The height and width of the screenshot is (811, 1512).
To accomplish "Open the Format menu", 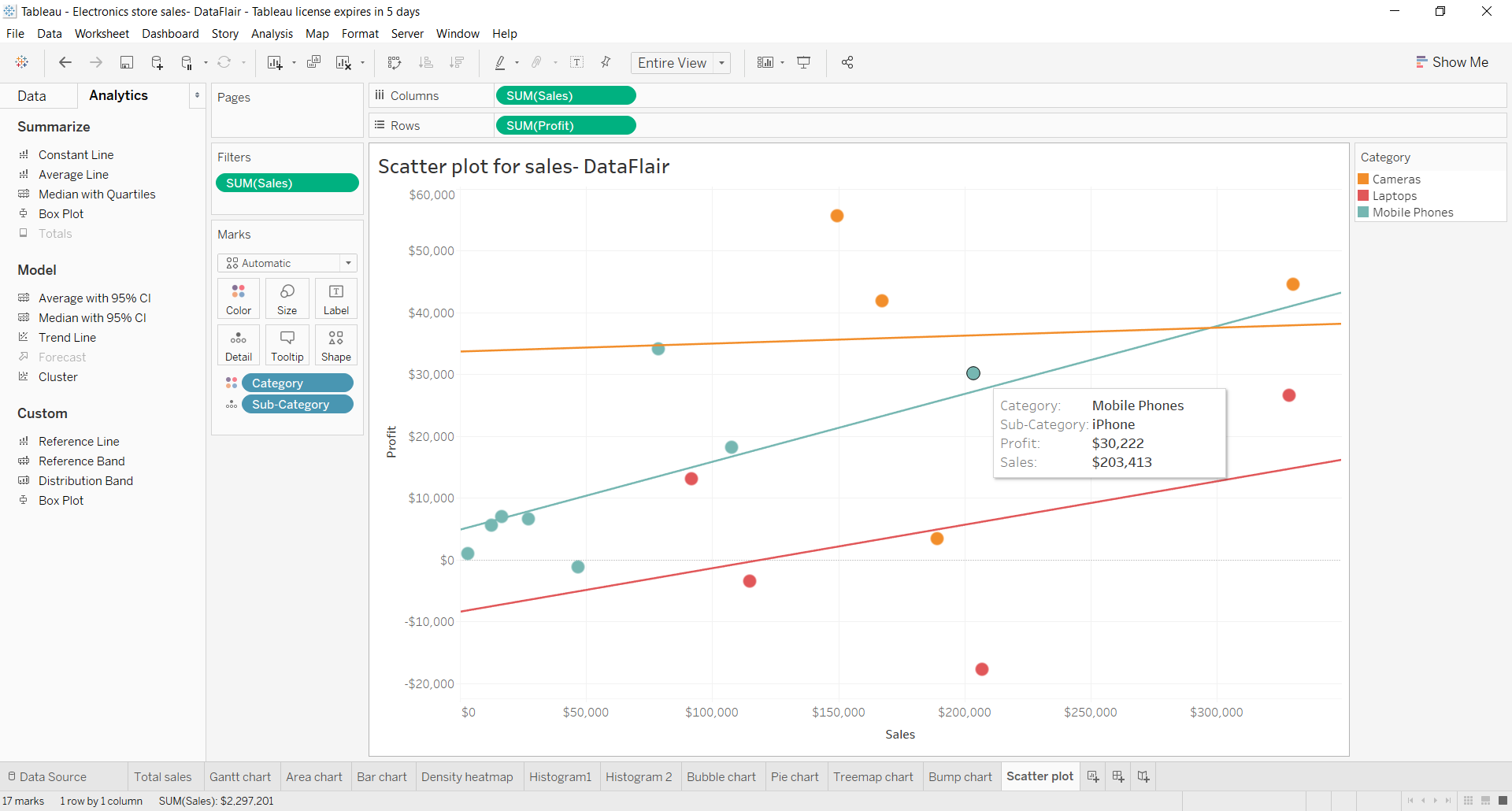I will (x=360, y=34).
